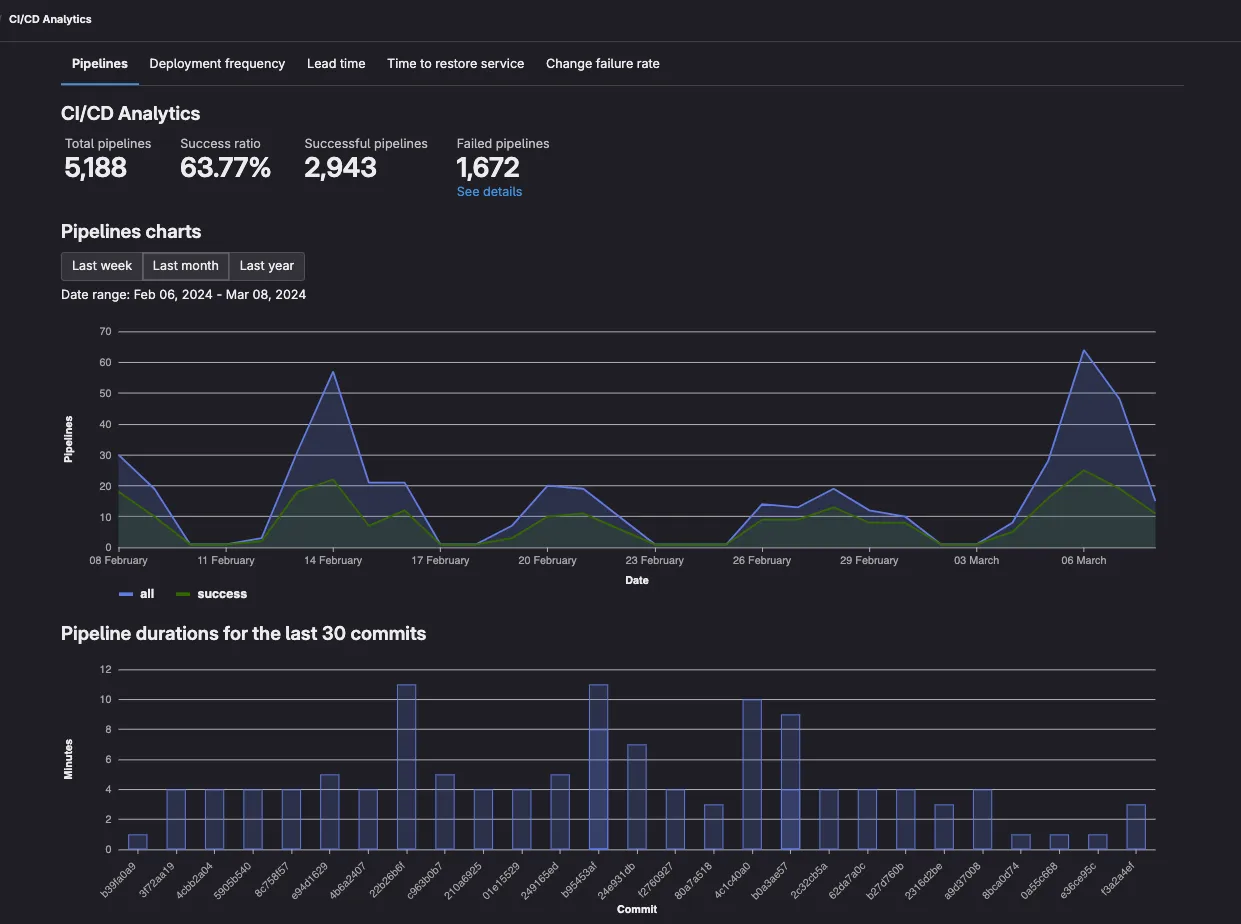
Task: Switch chart range to Last year
Action: (267, 266)
